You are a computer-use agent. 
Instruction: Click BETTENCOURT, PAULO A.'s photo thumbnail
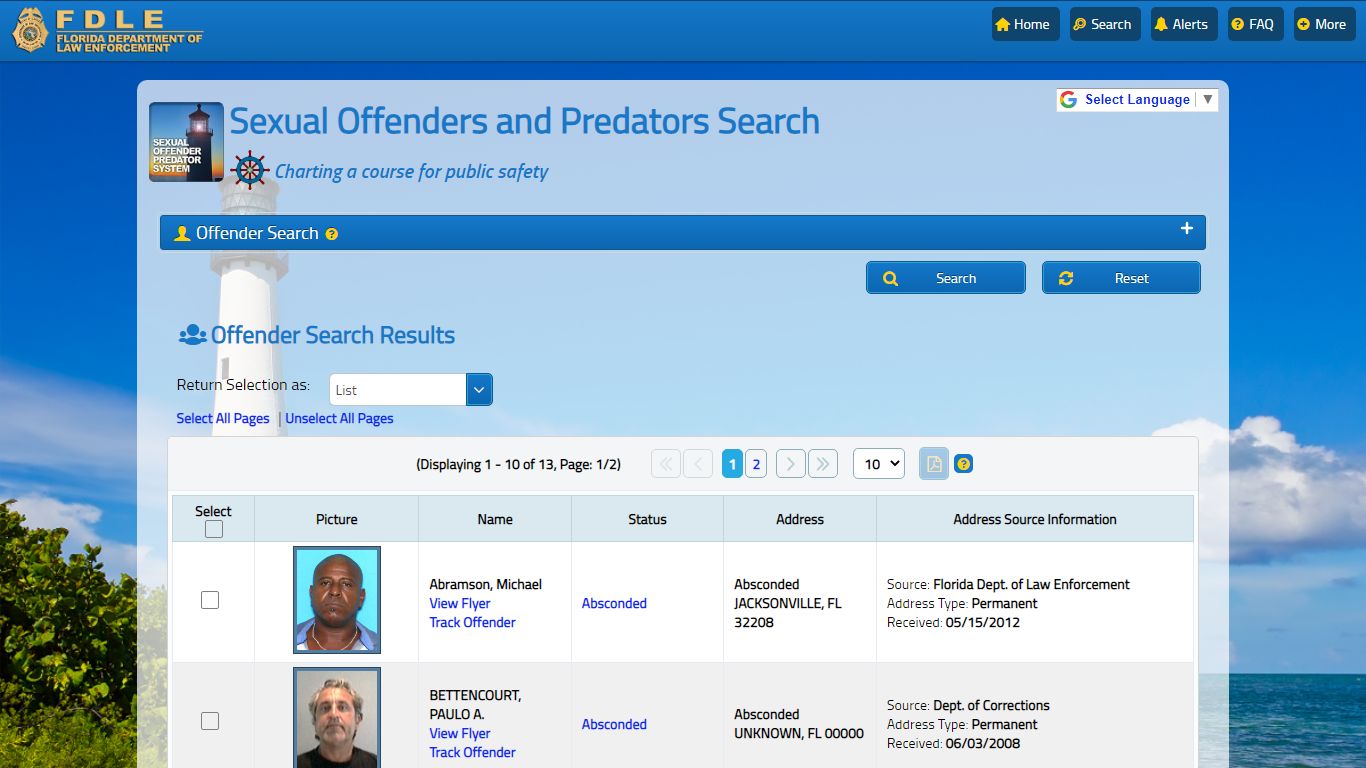(x=337, y=717)
